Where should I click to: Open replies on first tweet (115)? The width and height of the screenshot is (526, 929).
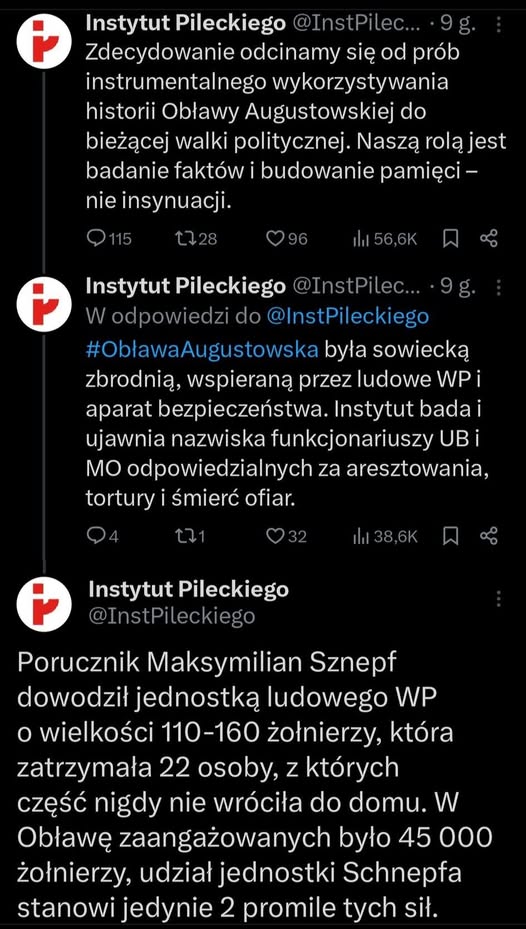pos(109,239)
